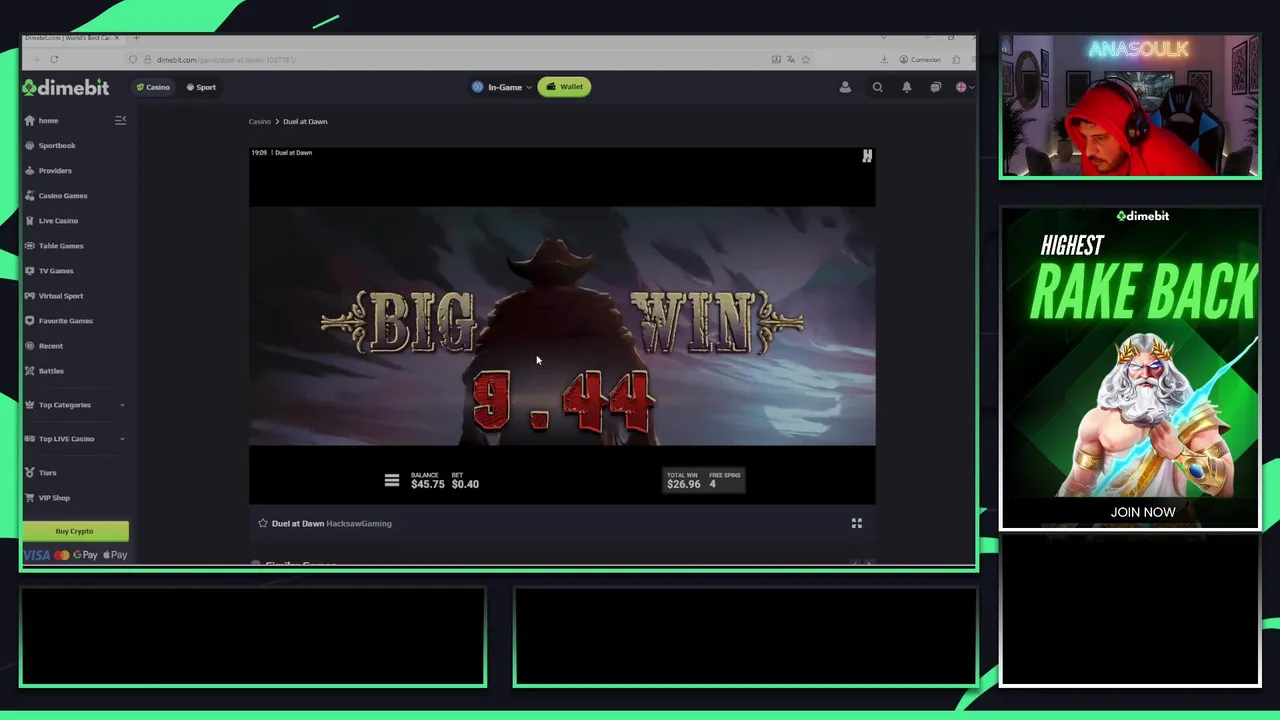Bookmark page with star icon
Viewport: 1280px width, 720px height.
[x=805, y=59]
